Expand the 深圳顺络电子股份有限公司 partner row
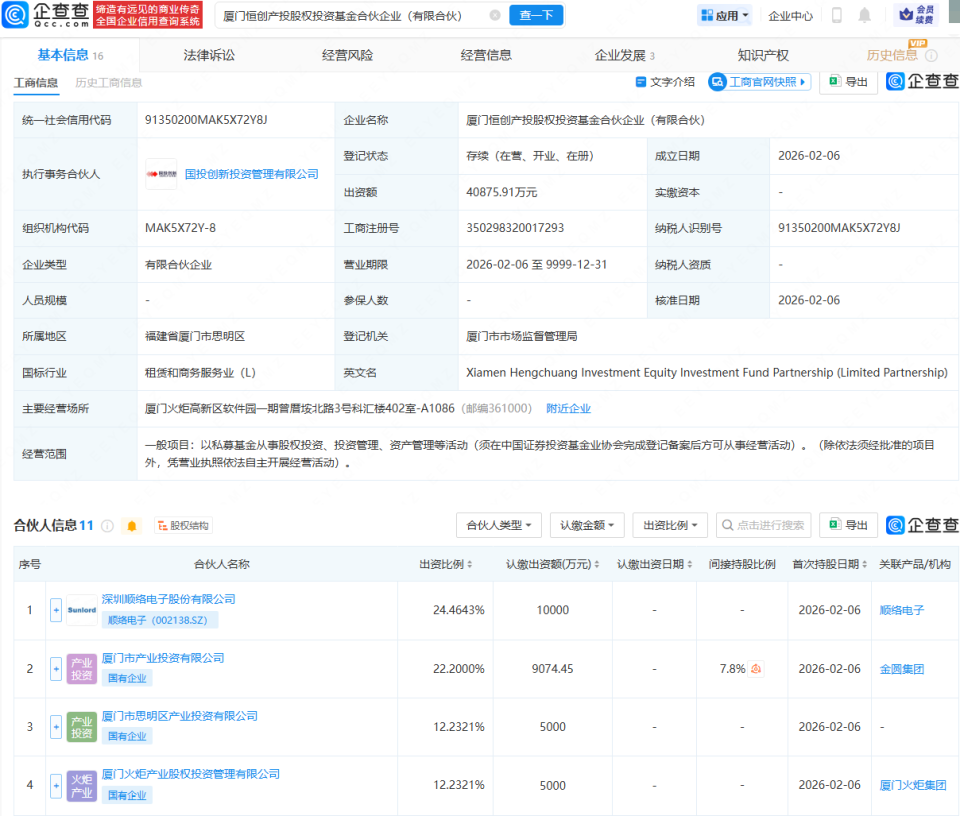 pos(56,610)
